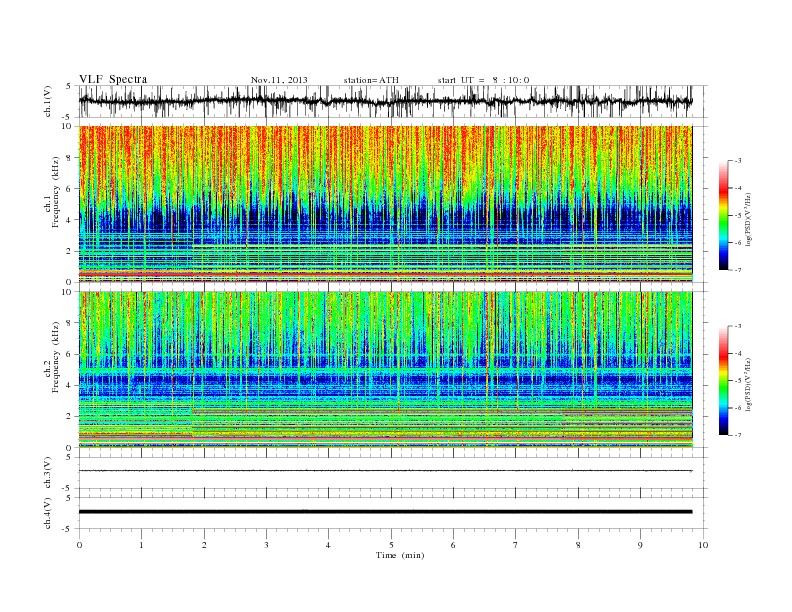This screenshot has height=612, width=792.
Task: Click the time axis tick label "4"
Action: pyautogui.click(x=329, y=545)
